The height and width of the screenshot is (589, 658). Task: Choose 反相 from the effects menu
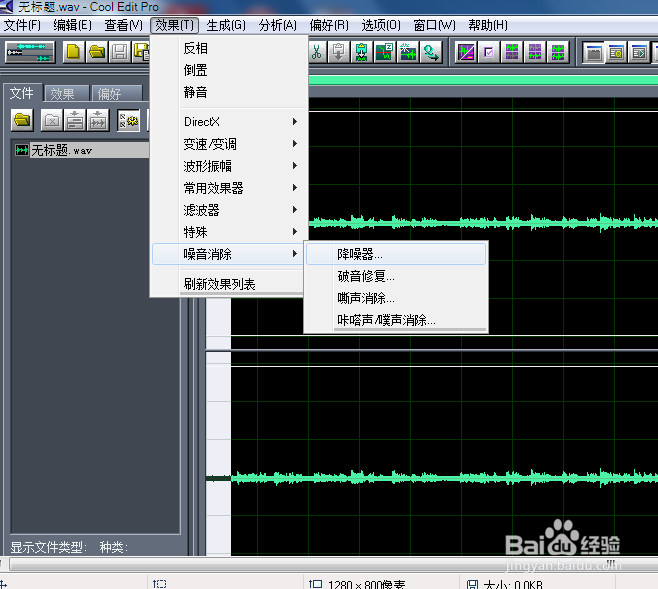pos(229,48)
